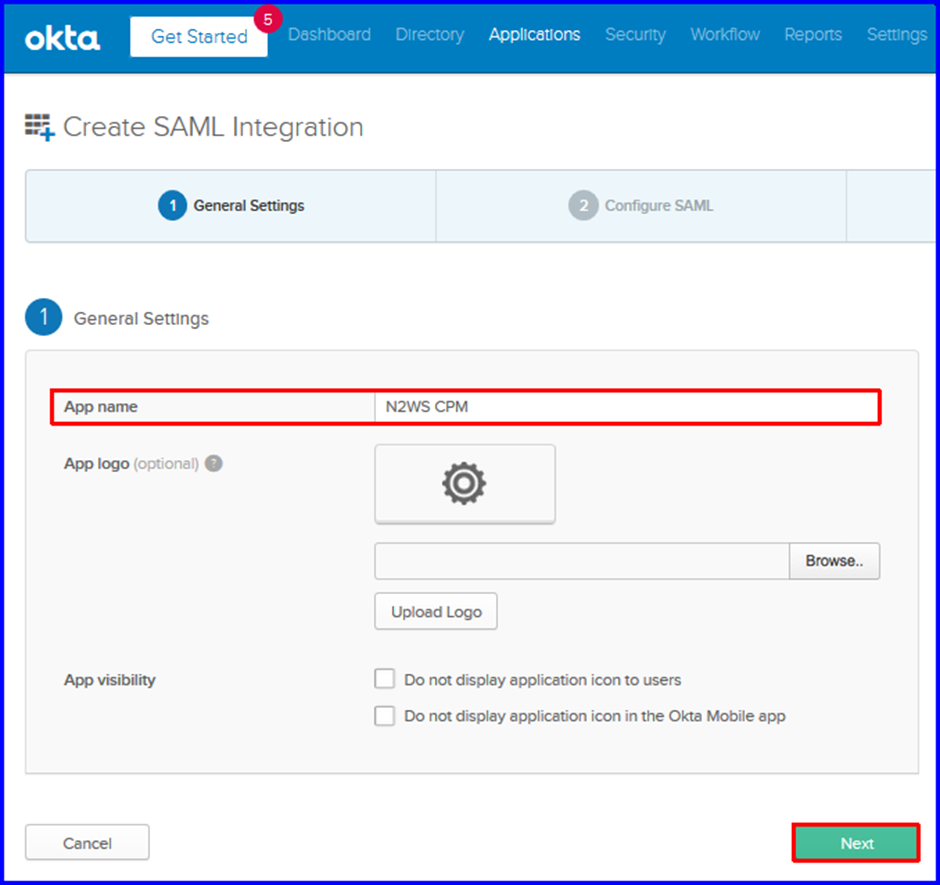Click the Next button
Image resolution: width=940 pixels, height=885 pixels.
[856, 842]
